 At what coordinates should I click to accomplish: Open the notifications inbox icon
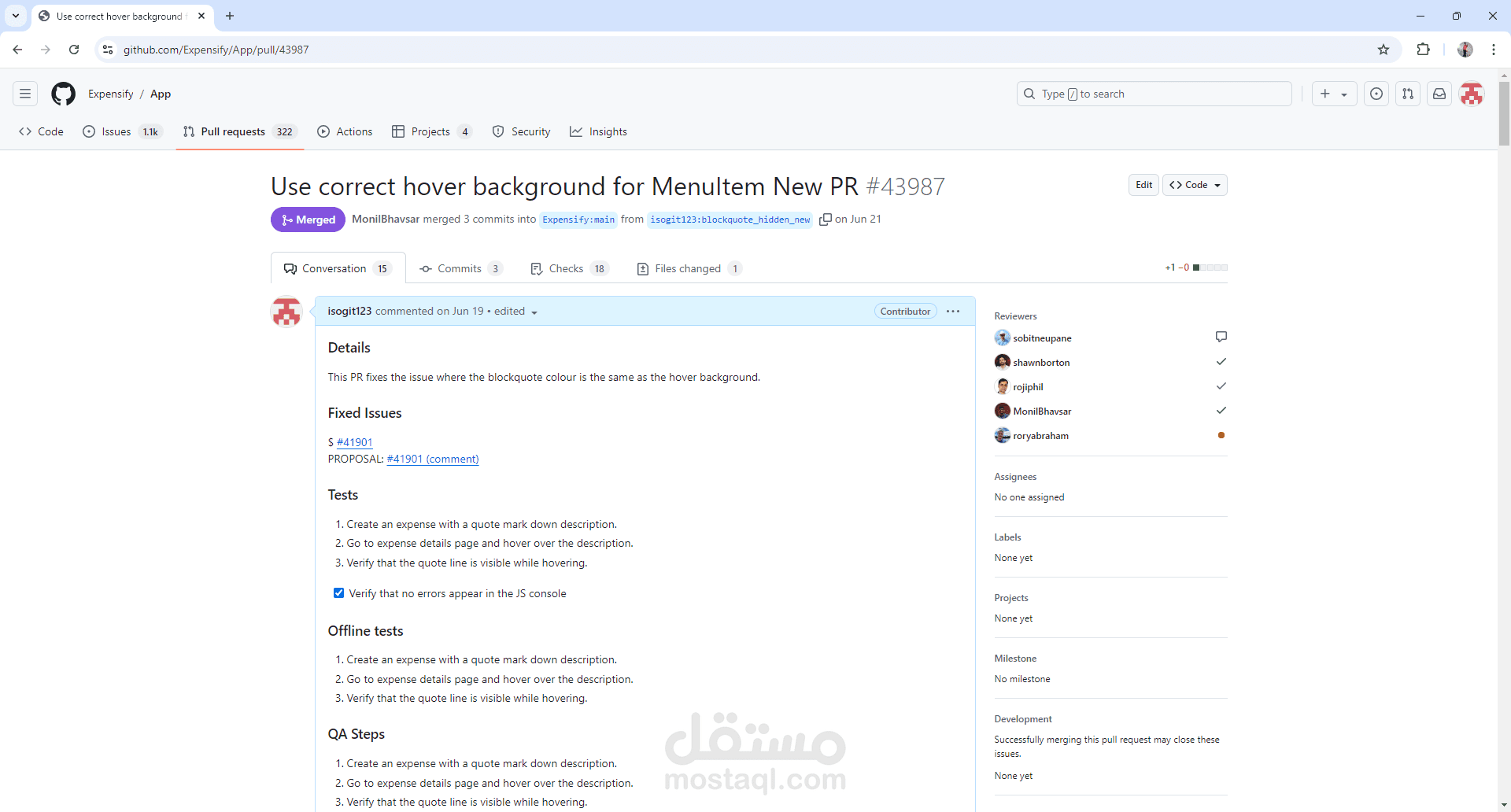point(1439,94)
